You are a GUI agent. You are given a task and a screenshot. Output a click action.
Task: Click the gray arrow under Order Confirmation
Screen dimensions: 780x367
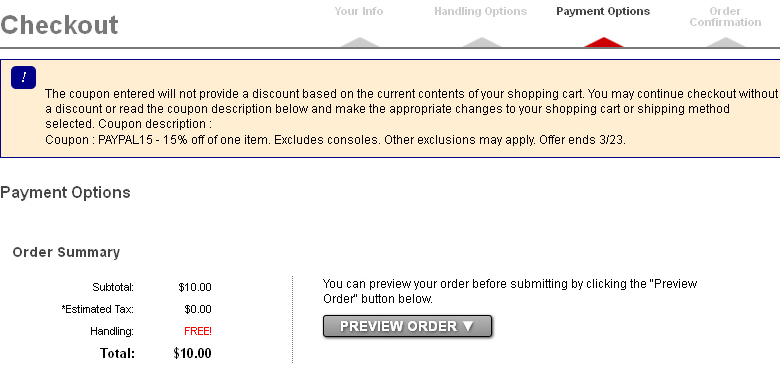coord(725,42)
